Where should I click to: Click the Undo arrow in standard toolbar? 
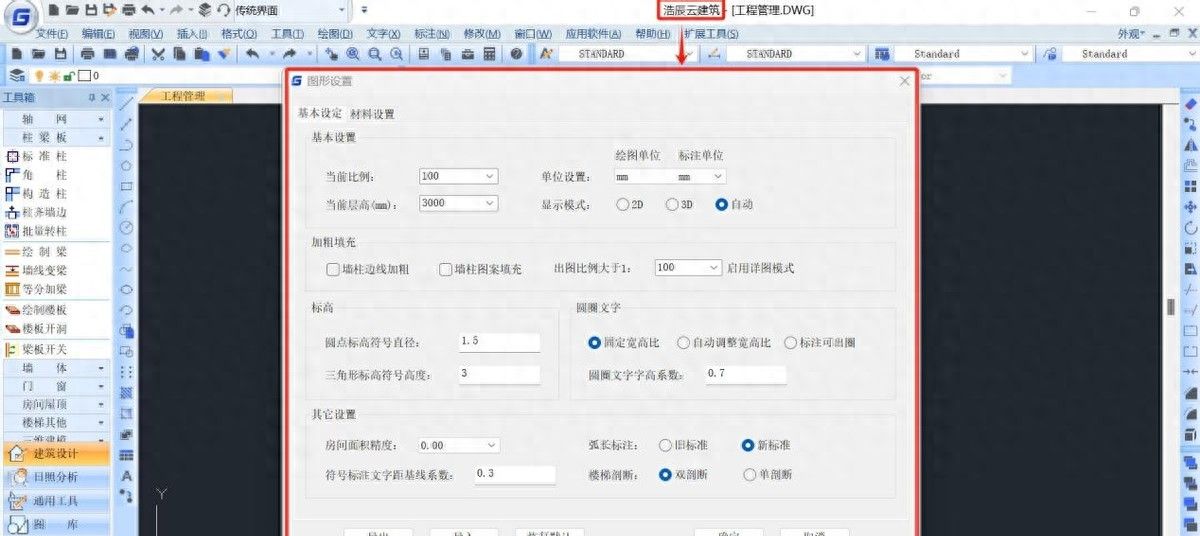[x=252, y=54]
